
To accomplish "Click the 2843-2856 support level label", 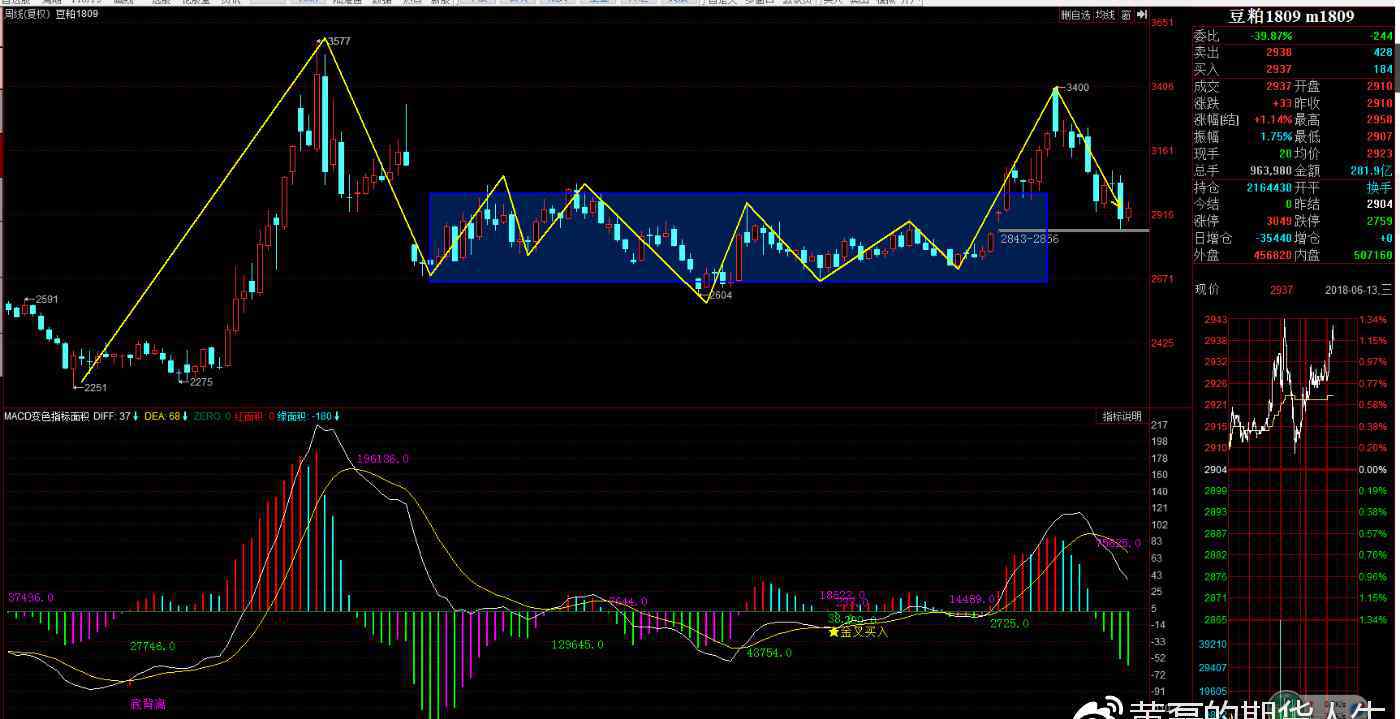I will pyautogui.click(x=1030, y=241).
